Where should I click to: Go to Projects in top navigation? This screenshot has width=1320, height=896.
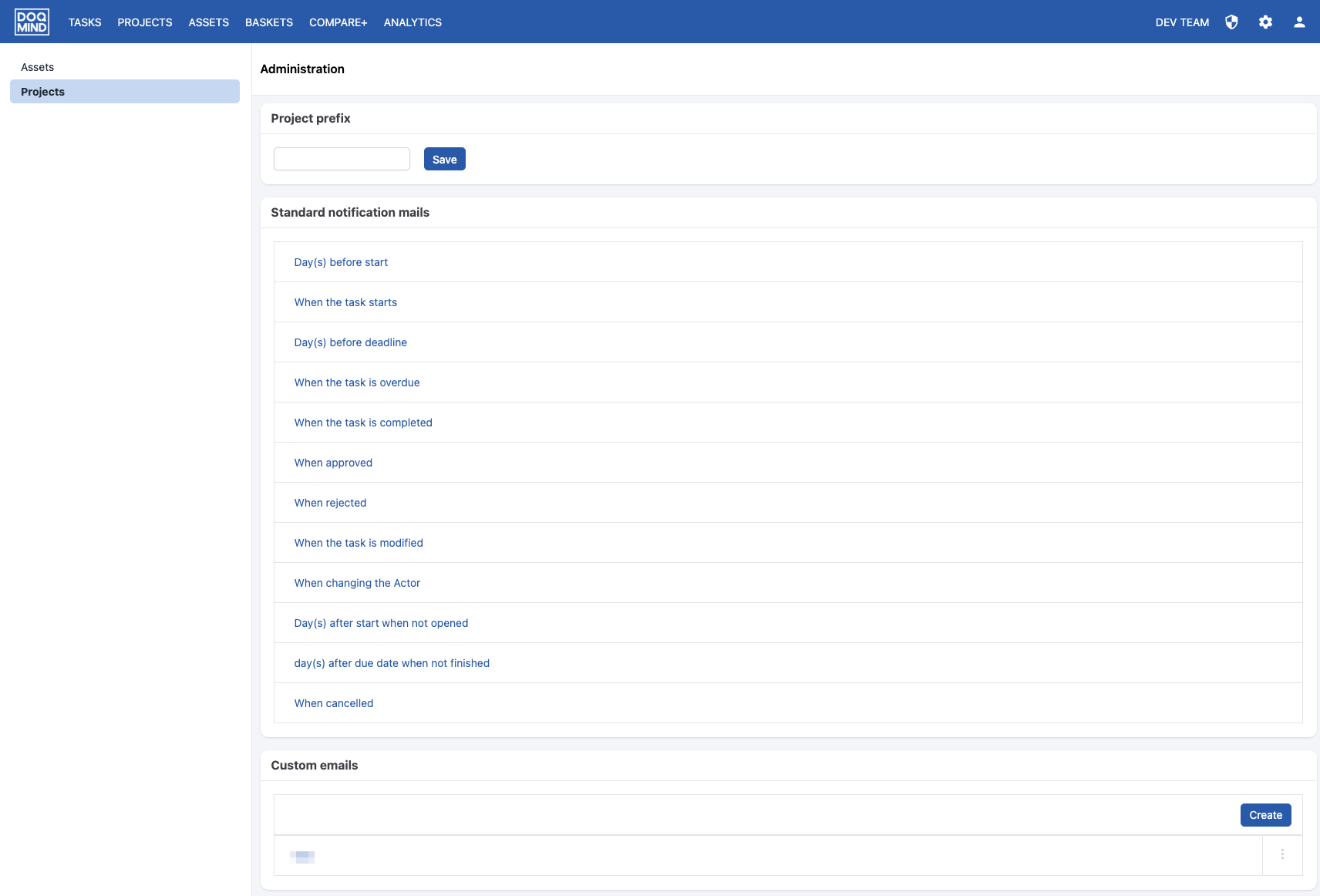point(145,22)
